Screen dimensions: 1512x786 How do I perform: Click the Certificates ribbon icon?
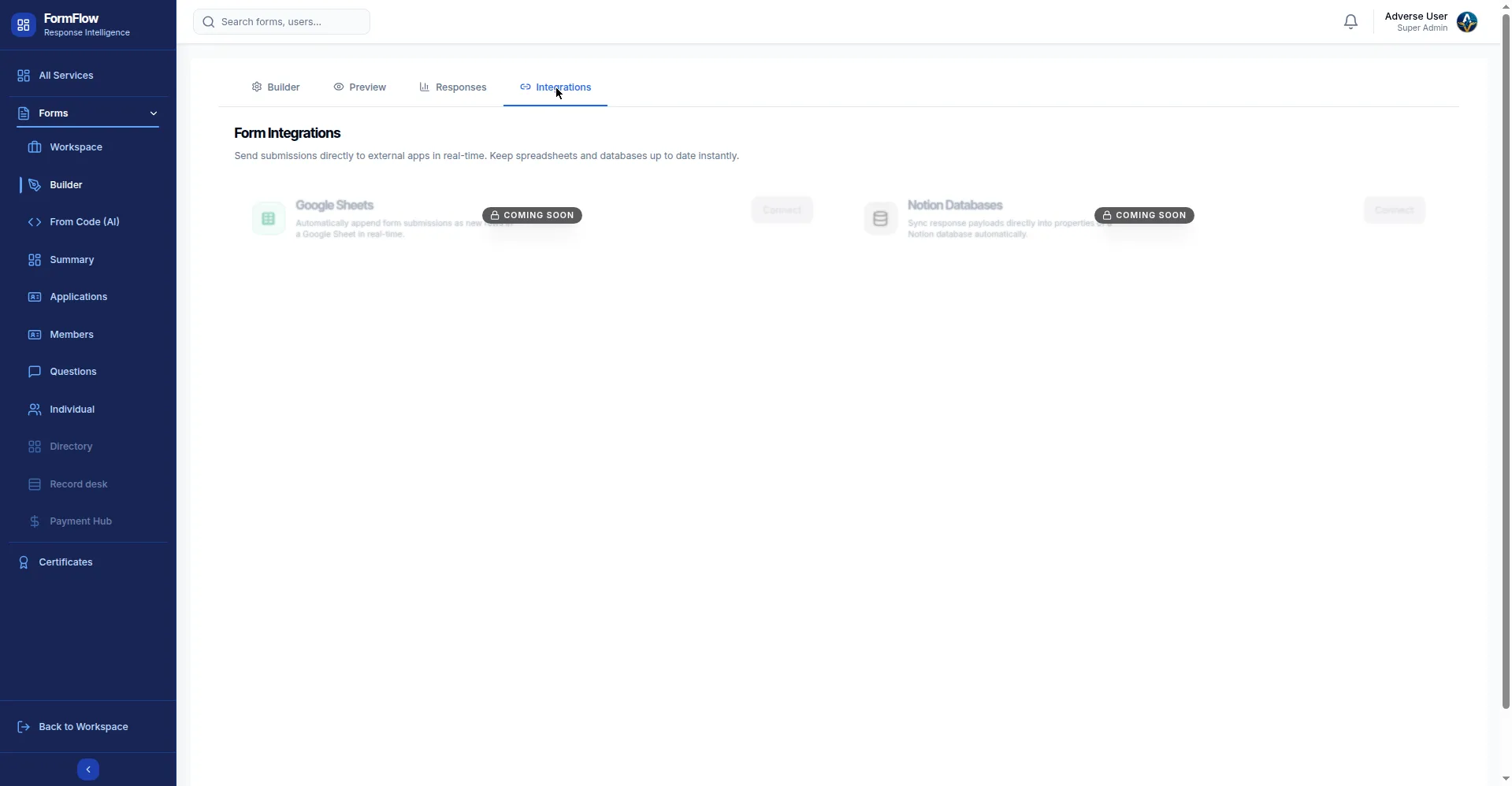pos(24,562)
